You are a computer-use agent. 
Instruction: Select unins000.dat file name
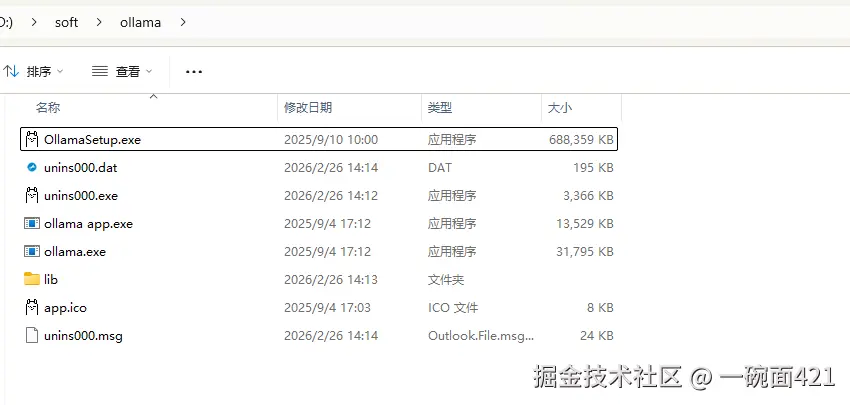81,168
